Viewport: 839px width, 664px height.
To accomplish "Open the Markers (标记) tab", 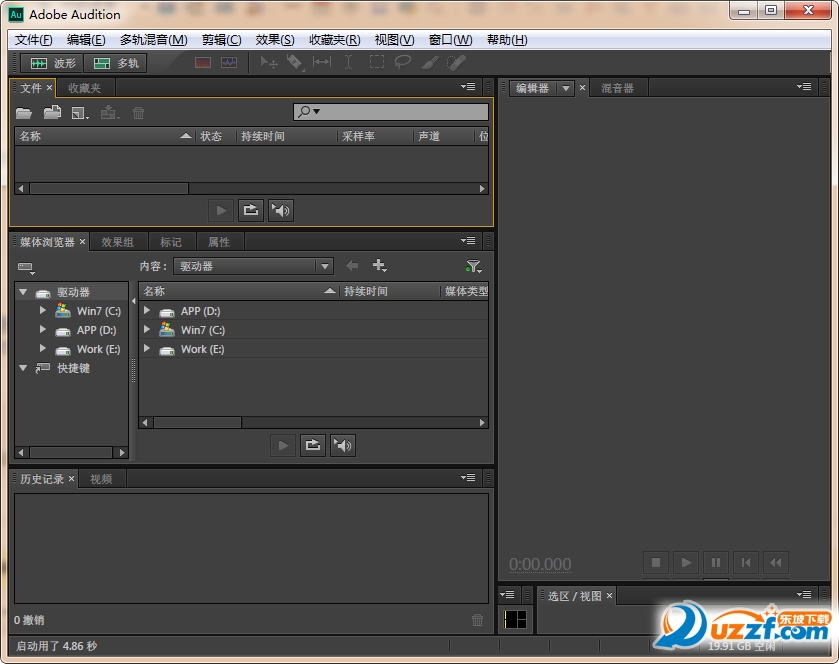I will (x=171, y=242).
